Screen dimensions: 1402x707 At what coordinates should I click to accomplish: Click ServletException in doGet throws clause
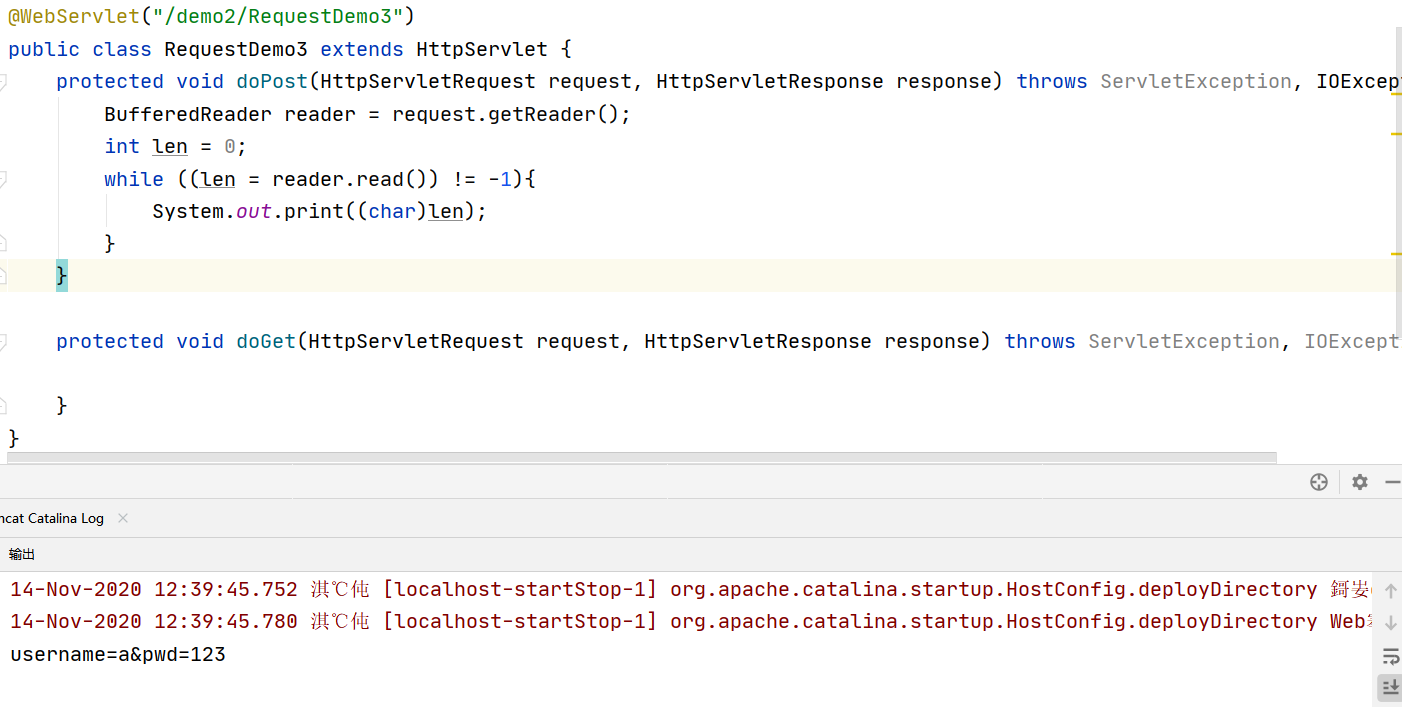[x=1184, y=341]
